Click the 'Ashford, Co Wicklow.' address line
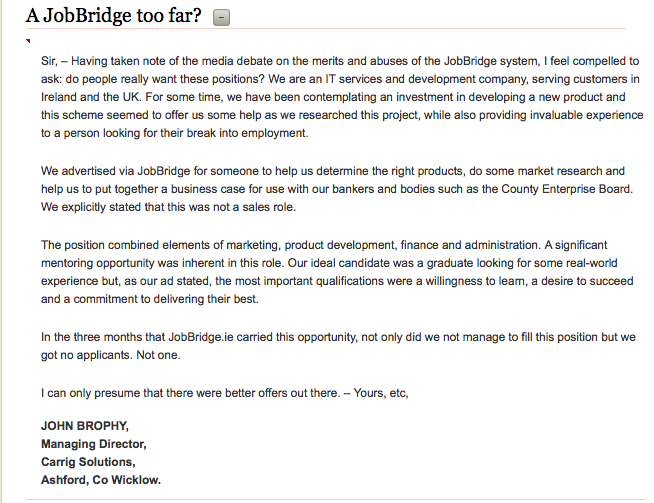The image size is (654, 503). click(x=100, y=479)
